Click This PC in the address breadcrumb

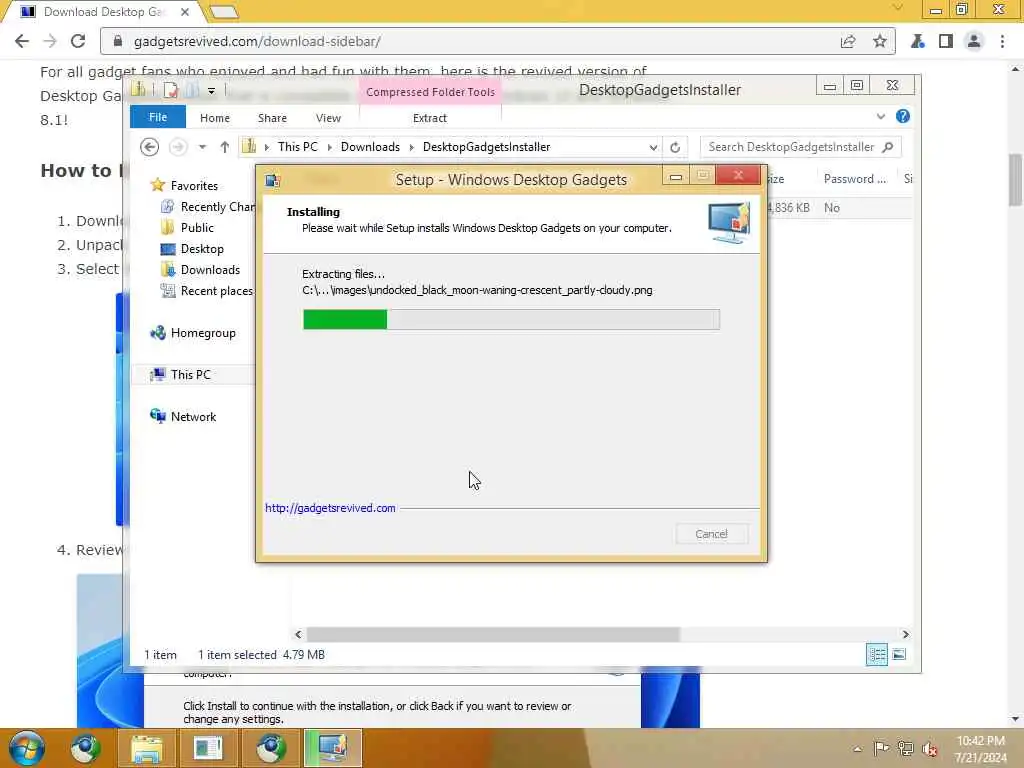[298, 147]
